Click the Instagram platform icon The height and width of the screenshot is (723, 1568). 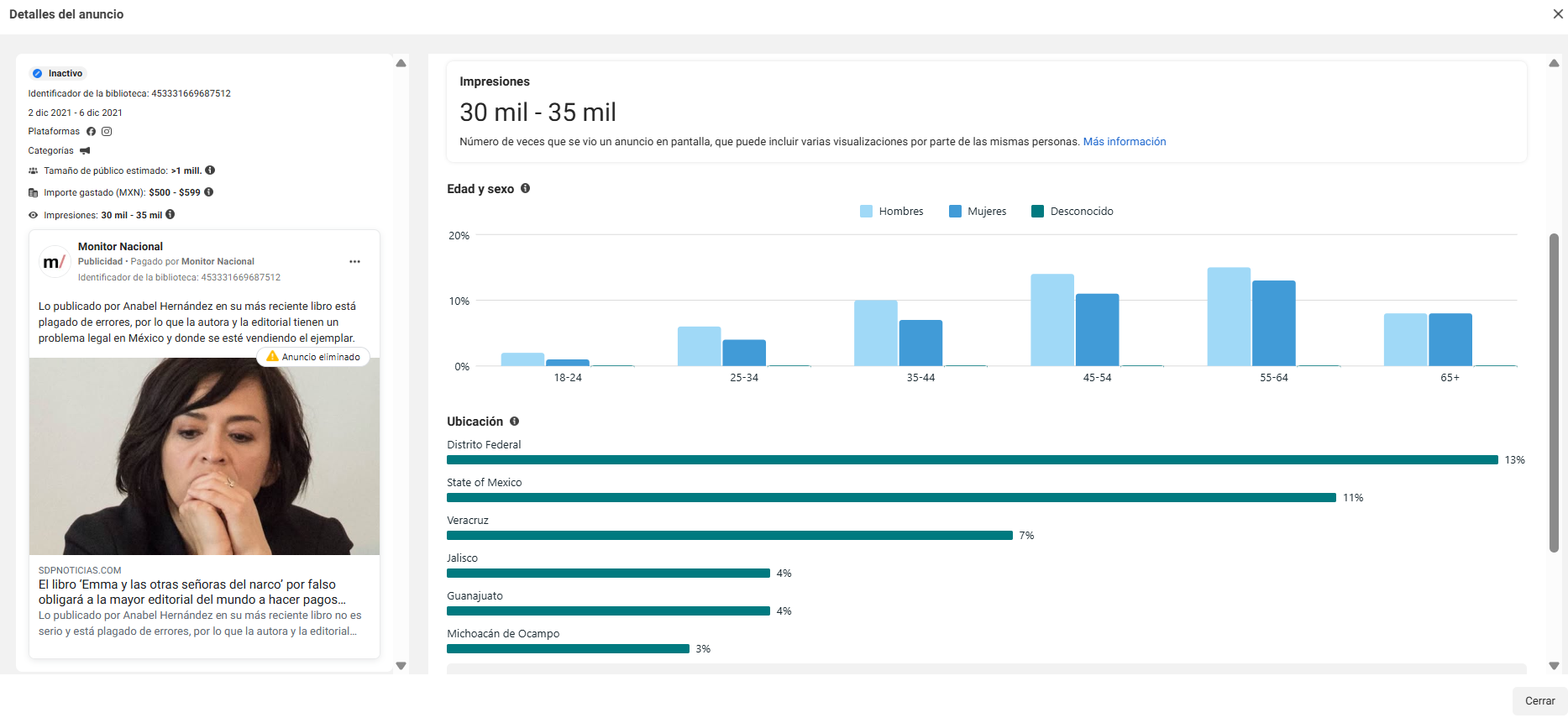click(x=107, y=132)
